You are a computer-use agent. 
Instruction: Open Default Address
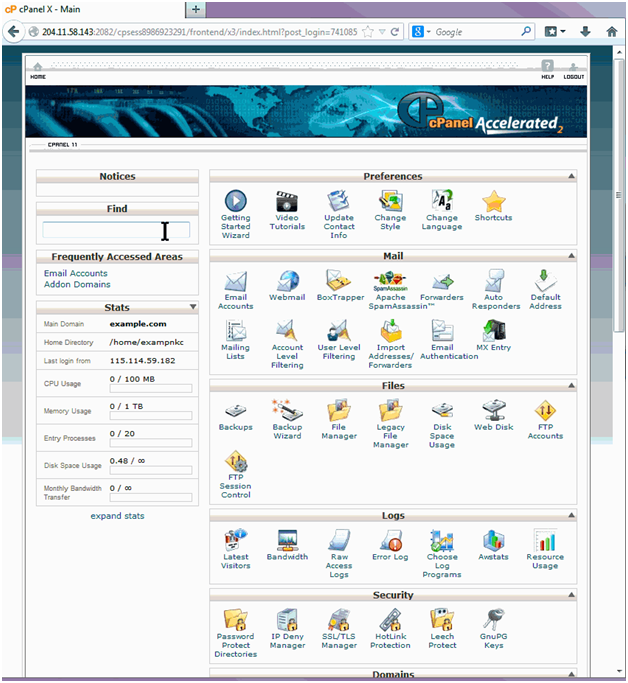(545, 290)
